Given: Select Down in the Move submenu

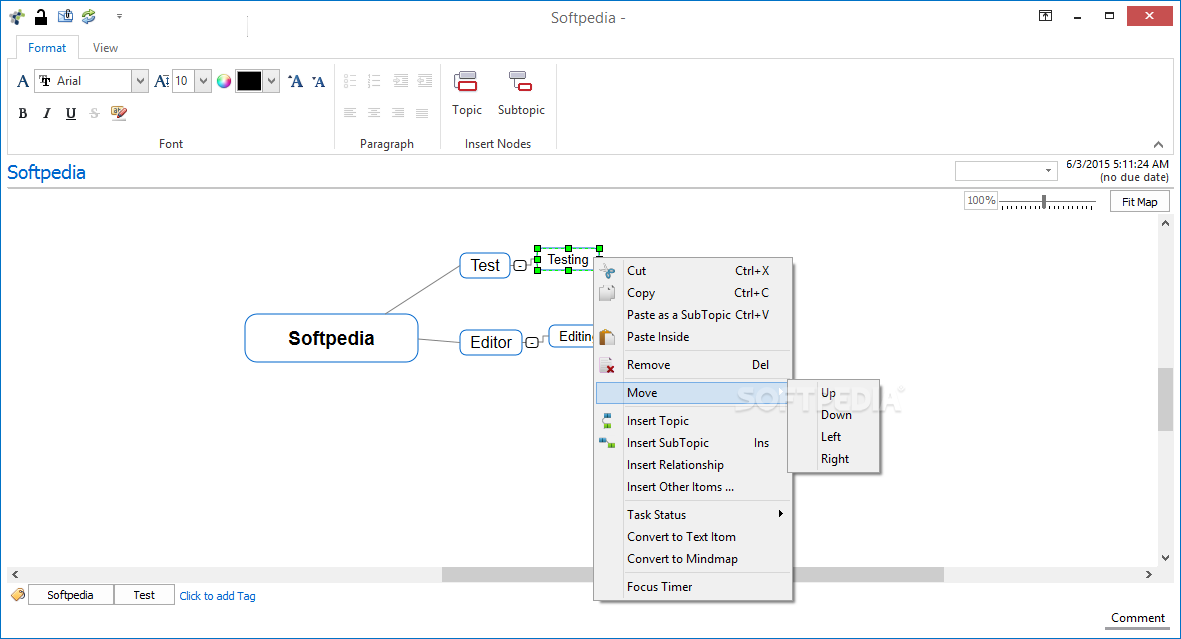Looking at the screenshot, I should click(834, 414).
